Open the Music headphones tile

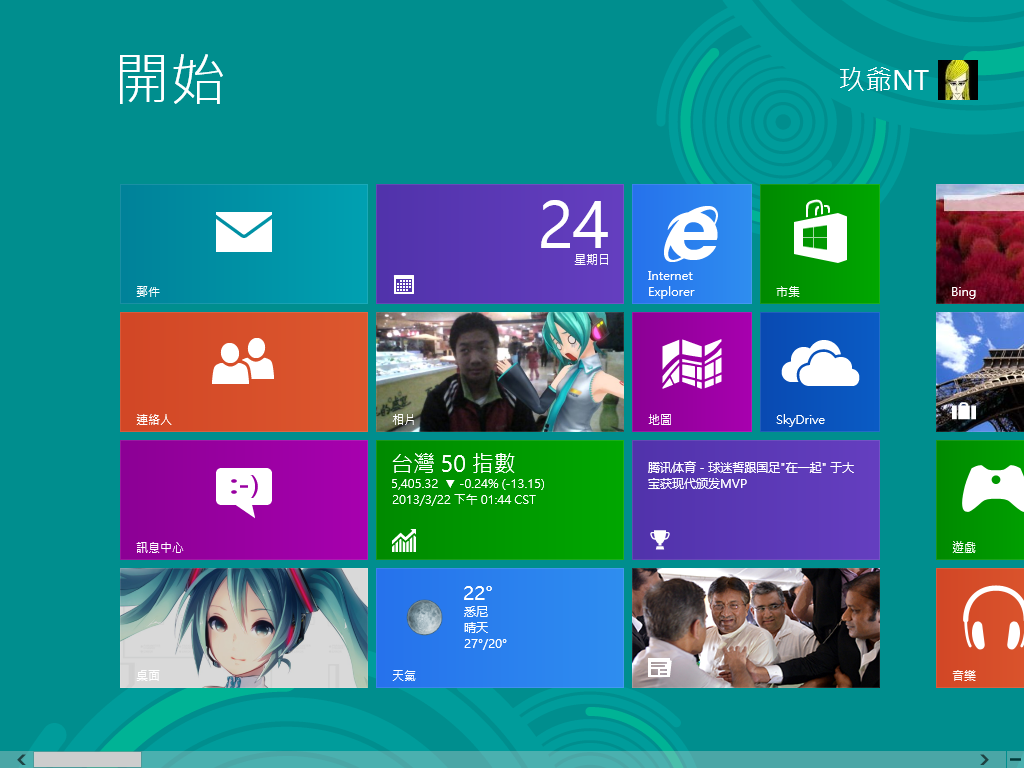pyautogui.click(x=980, y=627)
